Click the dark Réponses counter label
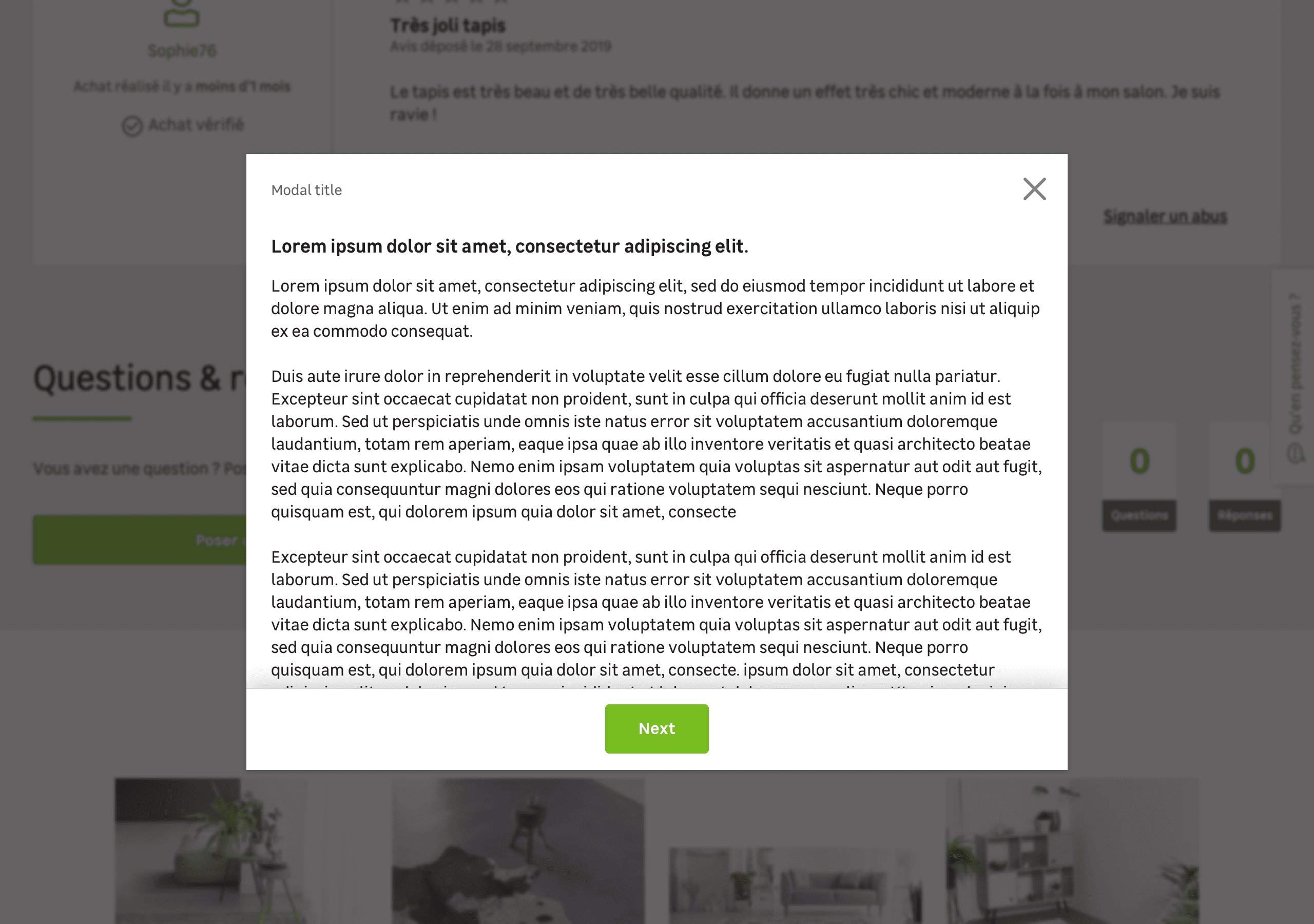 (1244, 515)
